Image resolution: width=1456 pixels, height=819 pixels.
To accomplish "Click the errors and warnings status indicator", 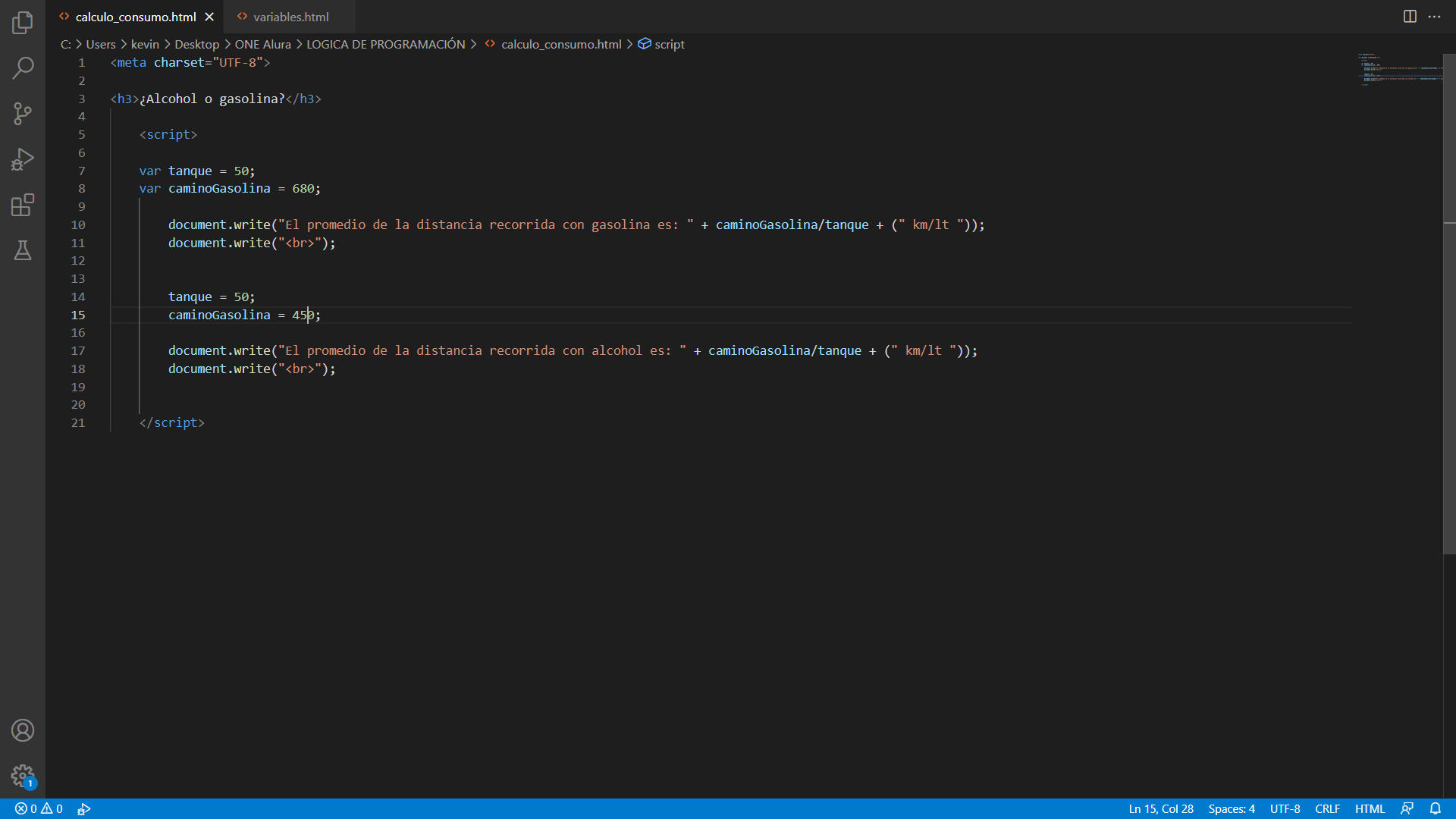I will coord(39,808).
